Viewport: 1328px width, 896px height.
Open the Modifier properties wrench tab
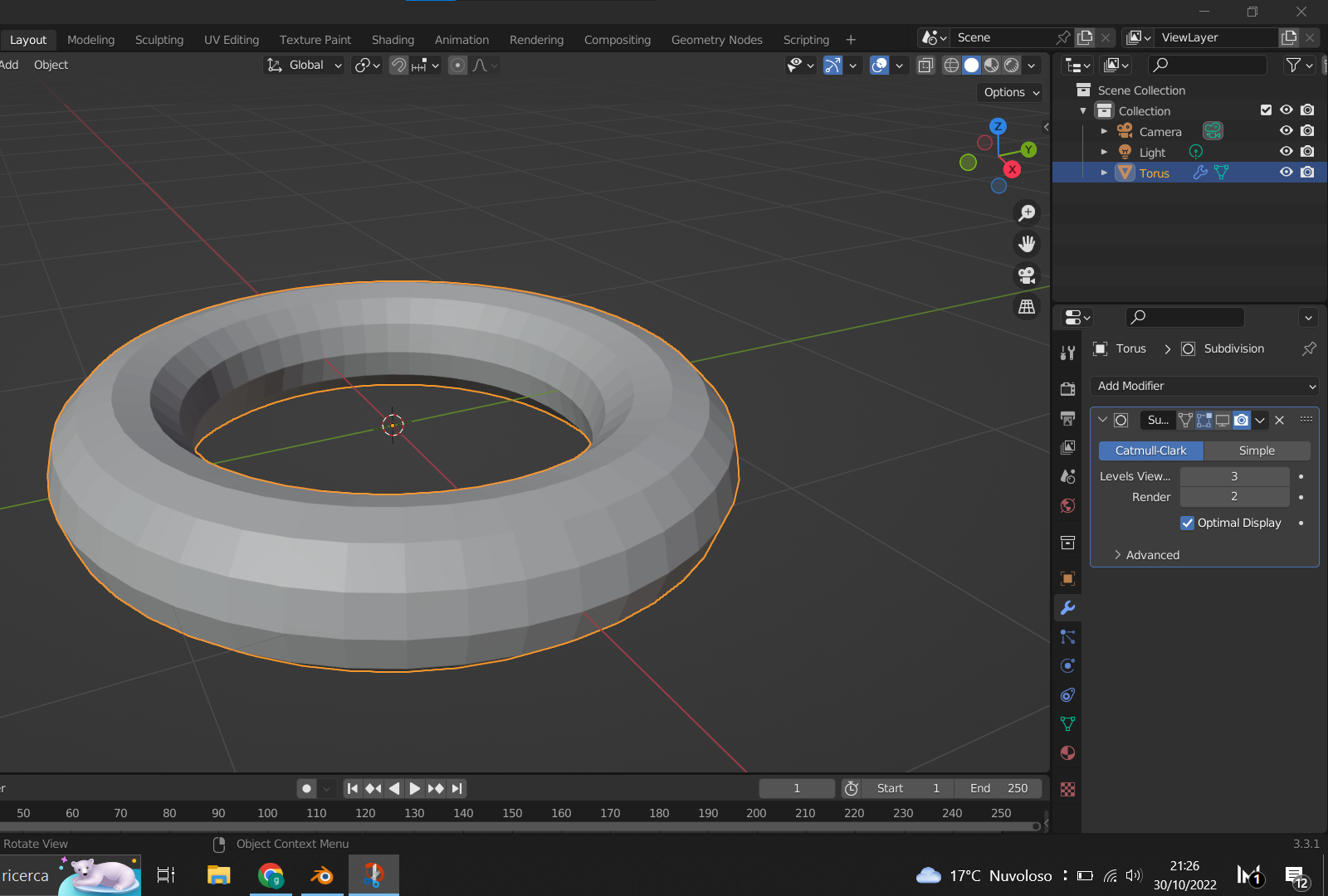coord(1067,607)
